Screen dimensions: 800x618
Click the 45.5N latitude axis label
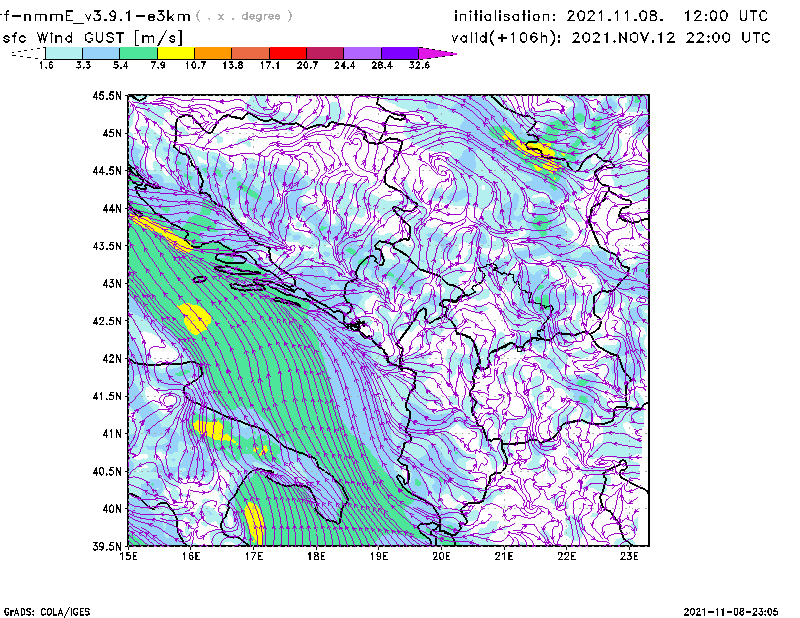click(x=106, y=96)
